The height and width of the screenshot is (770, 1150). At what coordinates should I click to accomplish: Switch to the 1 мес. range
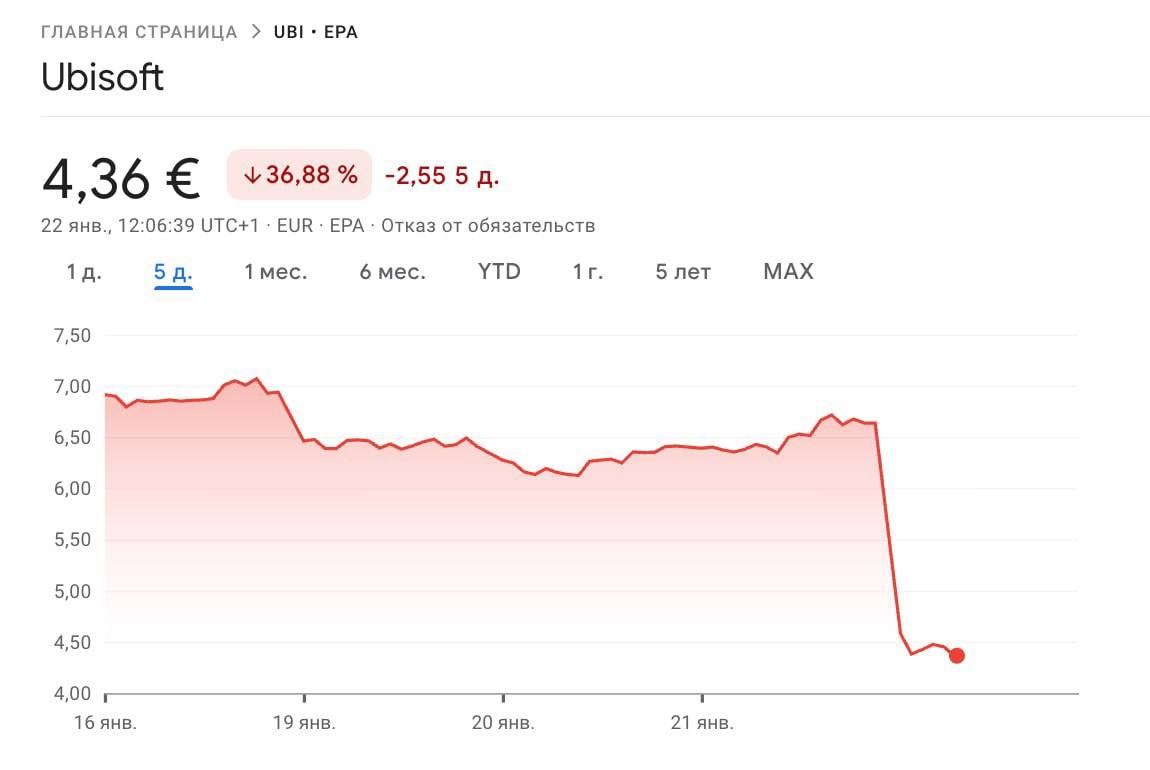pyautogui.click(x=276, y=272)
